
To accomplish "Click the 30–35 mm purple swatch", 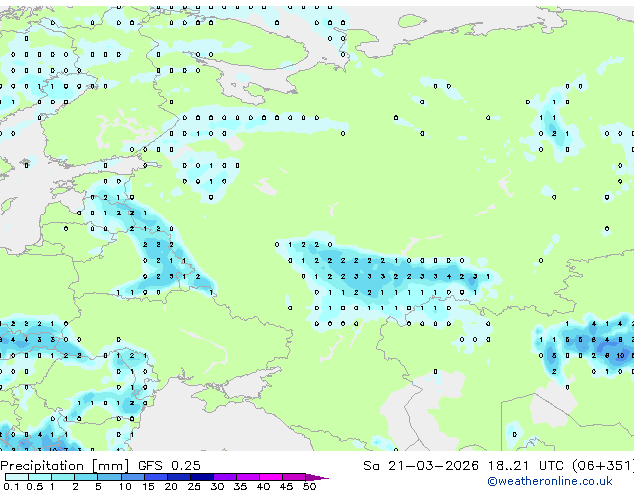I will (224, 477).
